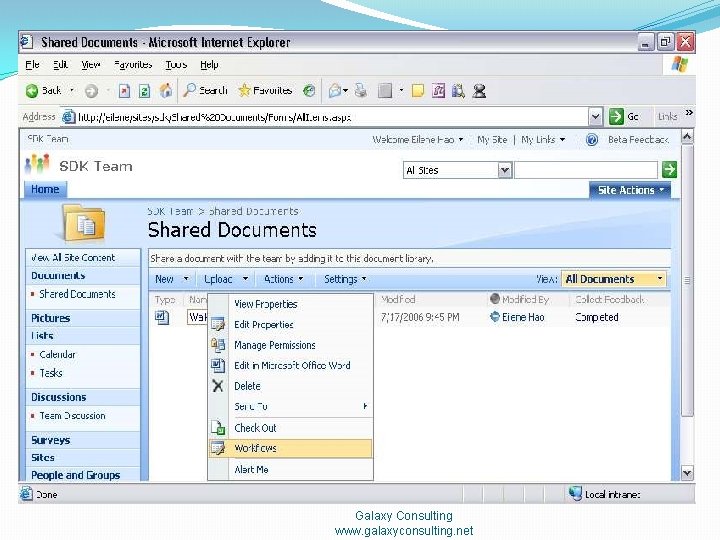This screenshot has width=720, height=540.
Task: Open the Team Discussion link
Action: (x=72, y=416)
